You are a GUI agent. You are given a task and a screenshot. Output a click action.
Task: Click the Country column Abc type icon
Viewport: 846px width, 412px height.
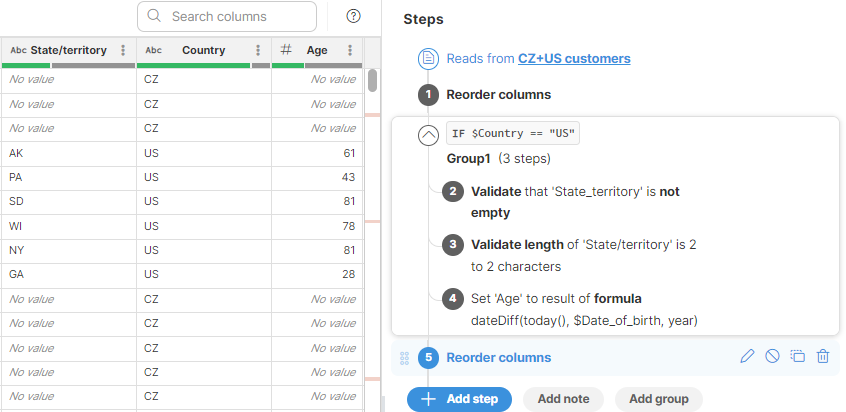[x=153, y=50]
